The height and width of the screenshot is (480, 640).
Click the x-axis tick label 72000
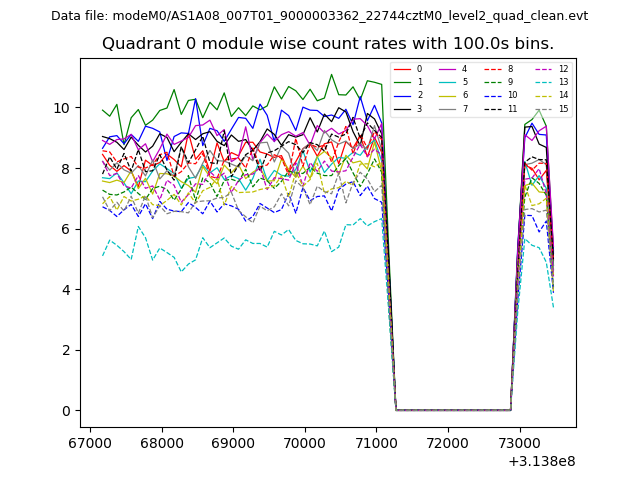(x=447, y=442)
